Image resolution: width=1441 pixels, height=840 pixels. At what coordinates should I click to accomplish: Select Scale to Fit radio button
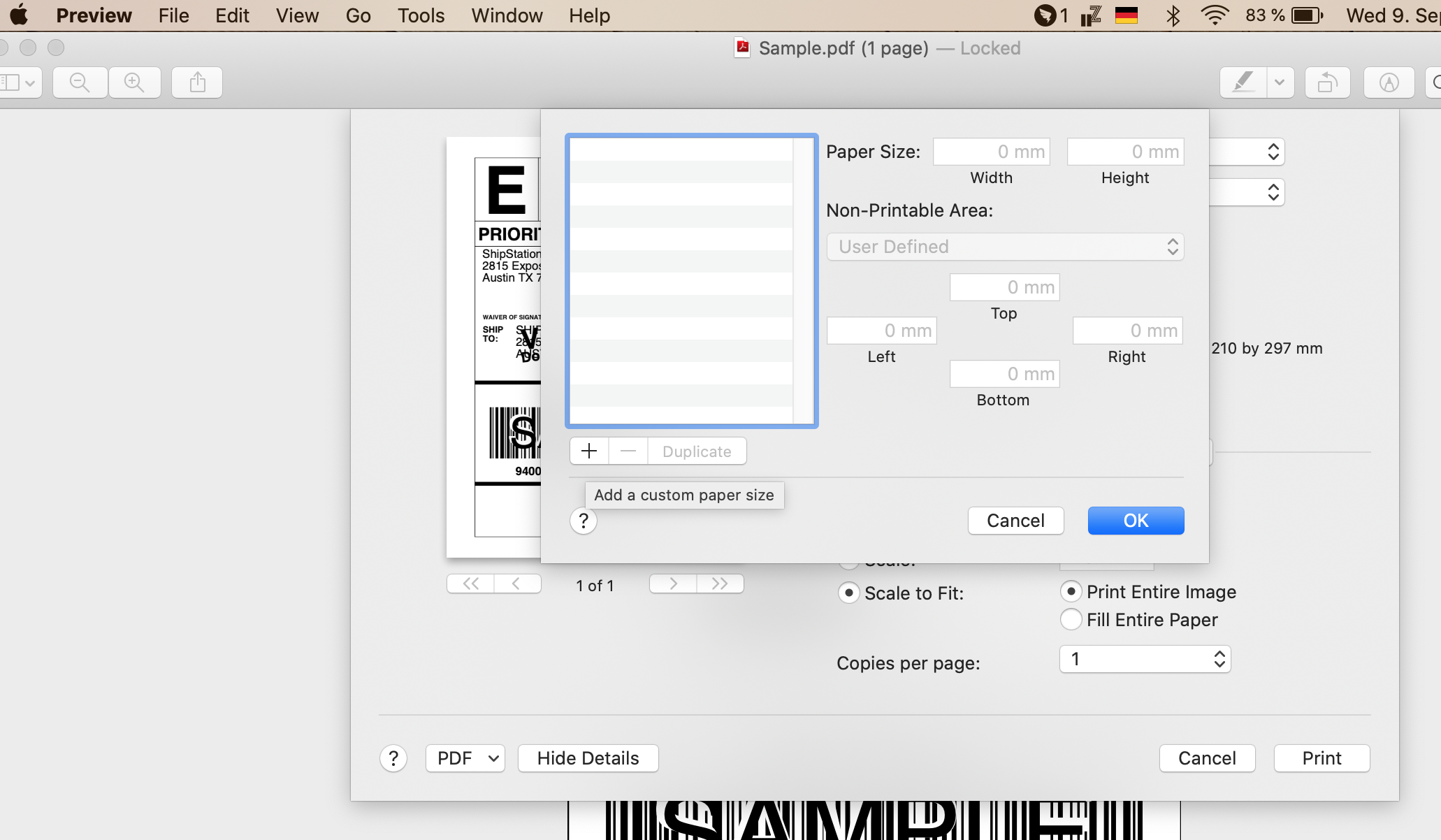pos(848,593)
